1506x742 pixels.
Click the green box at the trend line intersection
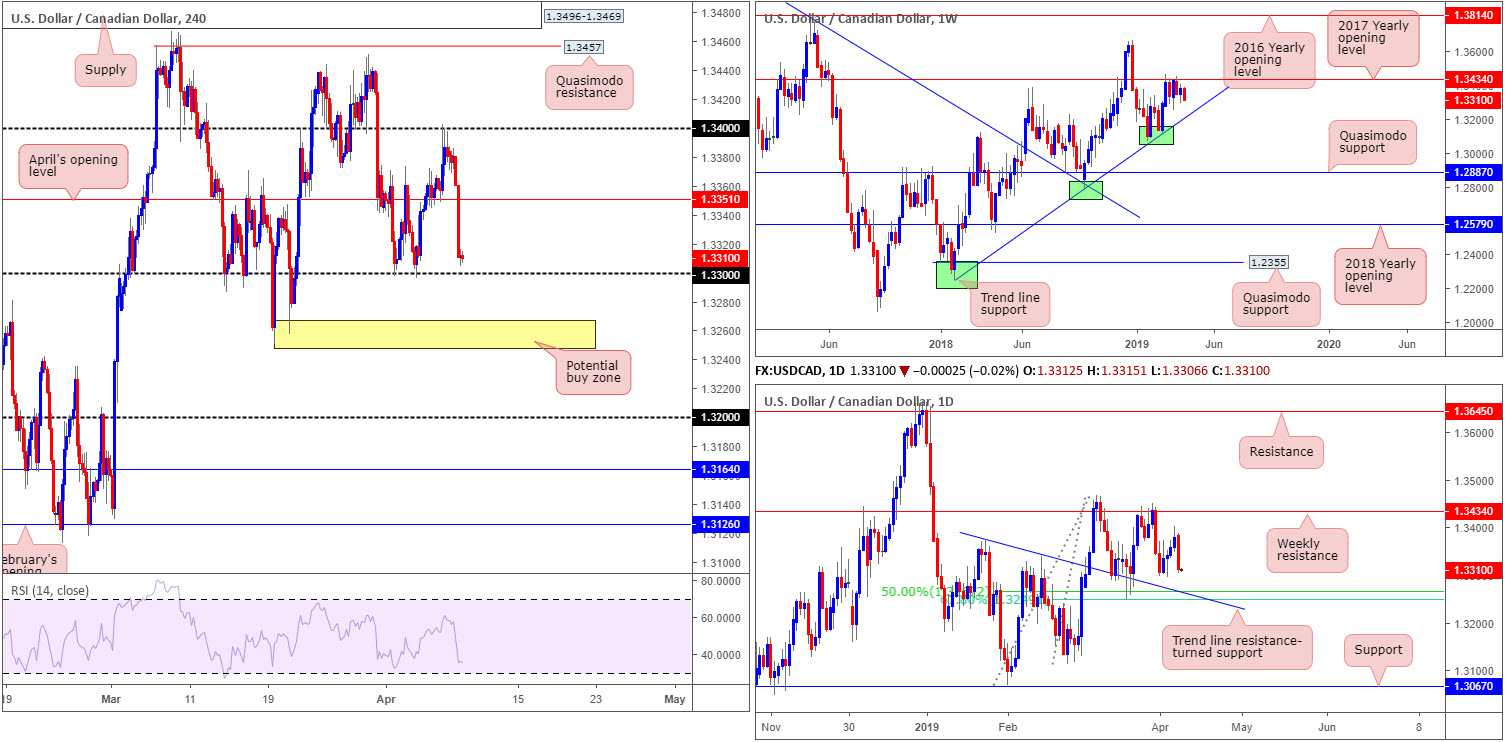pyautogui.click(x=1085, y=189)
